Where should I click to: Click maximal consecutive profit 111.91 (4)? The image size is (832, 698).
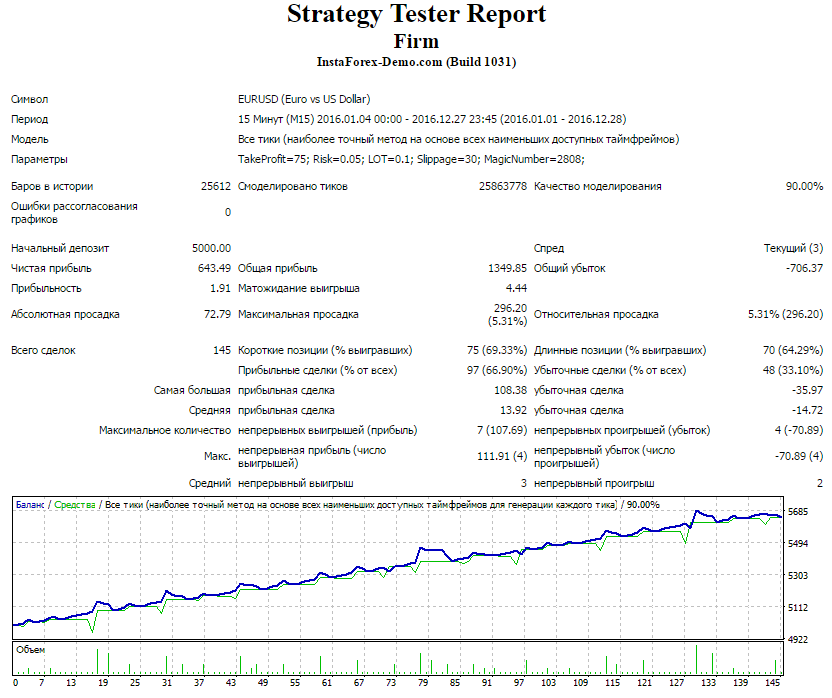point(502,456)
